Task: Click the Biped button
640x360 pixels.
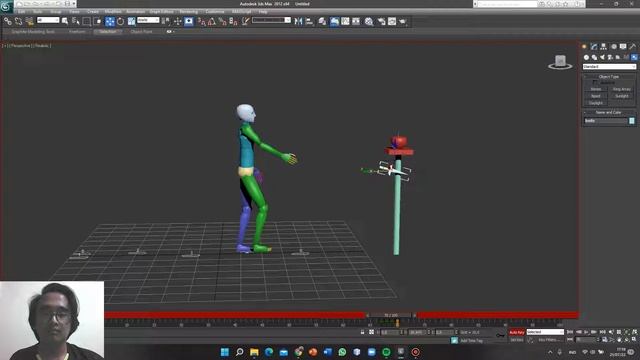Action: pyautogui.click(x=596, y=96)
